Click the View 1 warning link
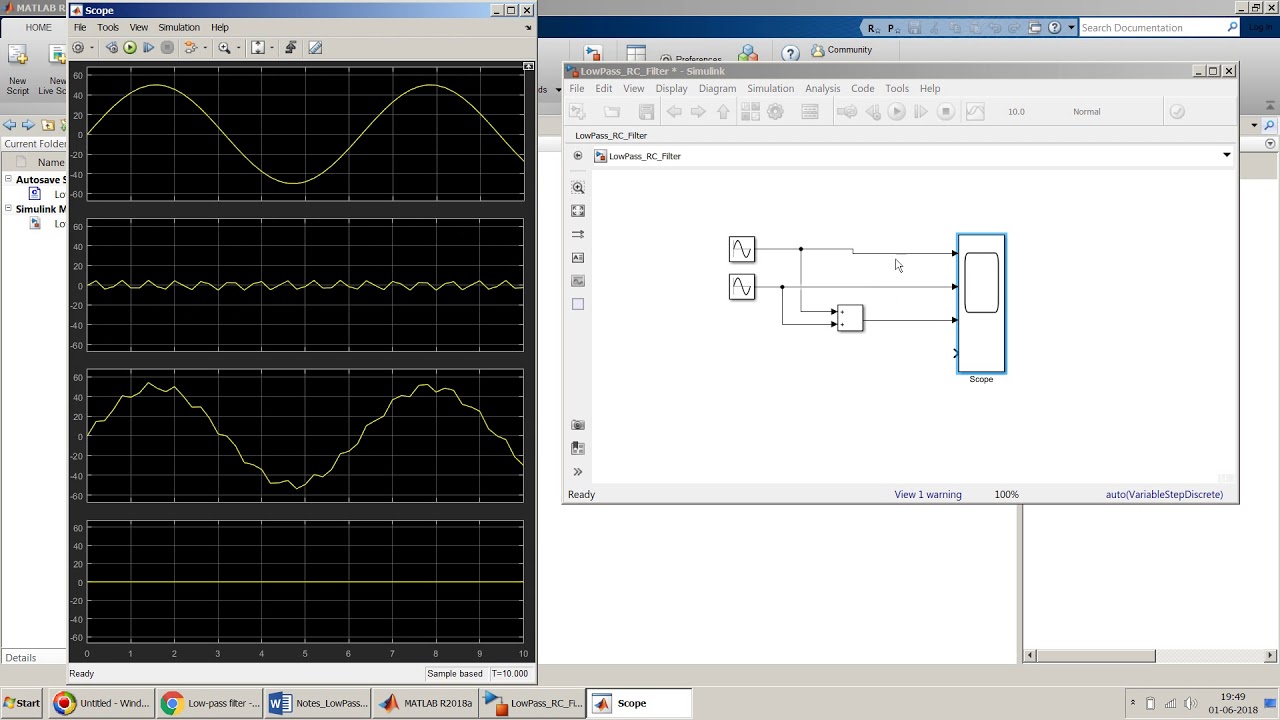Image resolution: width=1280 pixels, height=720 pixels. (x=928, y=494)
